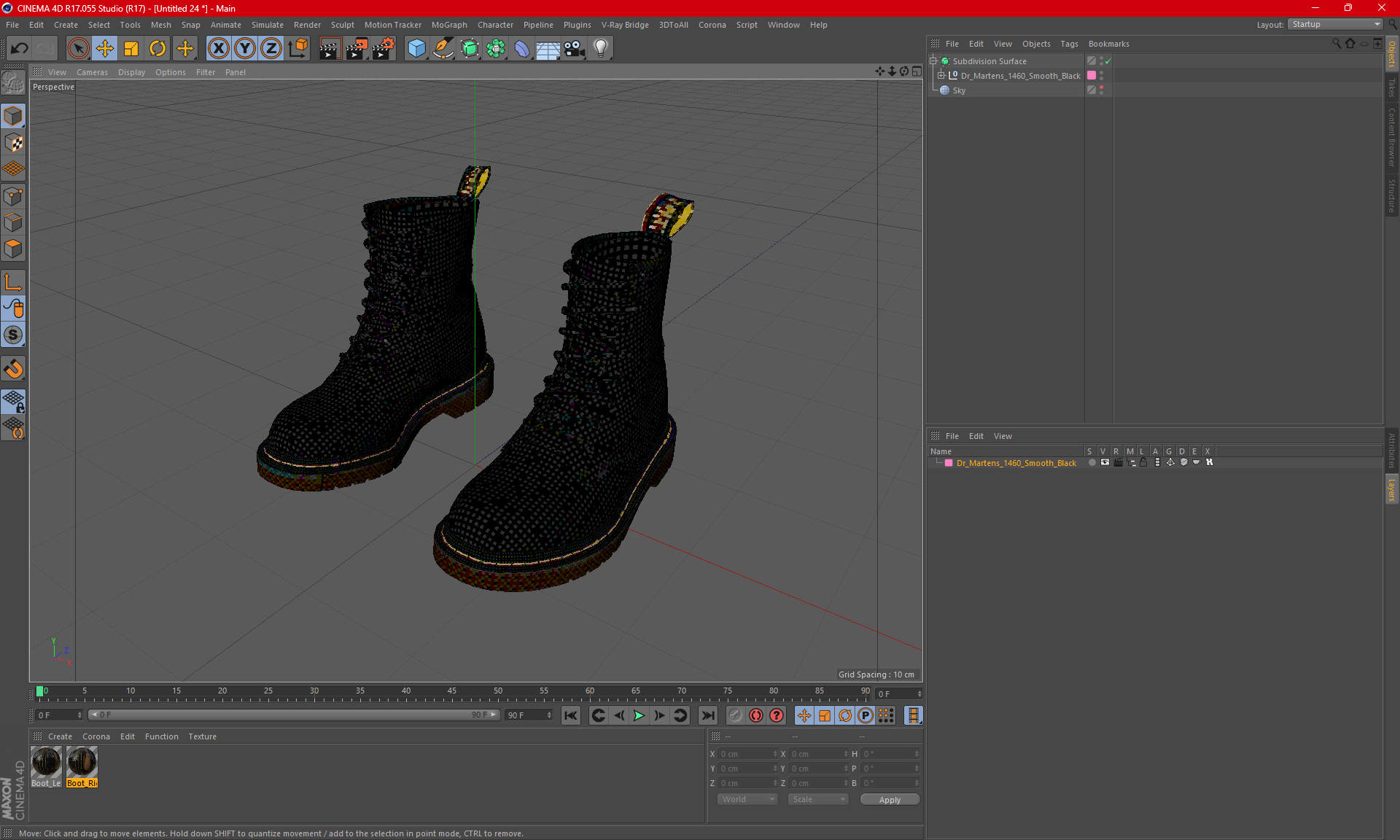Viewport: 1400px width, 840px height.
Task: Click layer color swatch in Layer Manager
Action: coord(949,463)
